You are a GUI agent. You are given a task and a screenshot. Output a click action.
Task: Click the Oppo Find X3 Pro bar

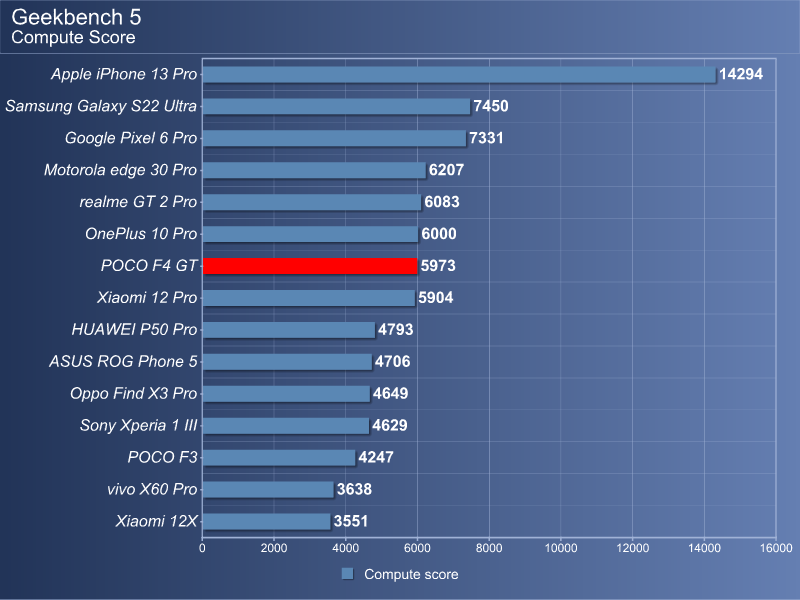coord(286,393)
